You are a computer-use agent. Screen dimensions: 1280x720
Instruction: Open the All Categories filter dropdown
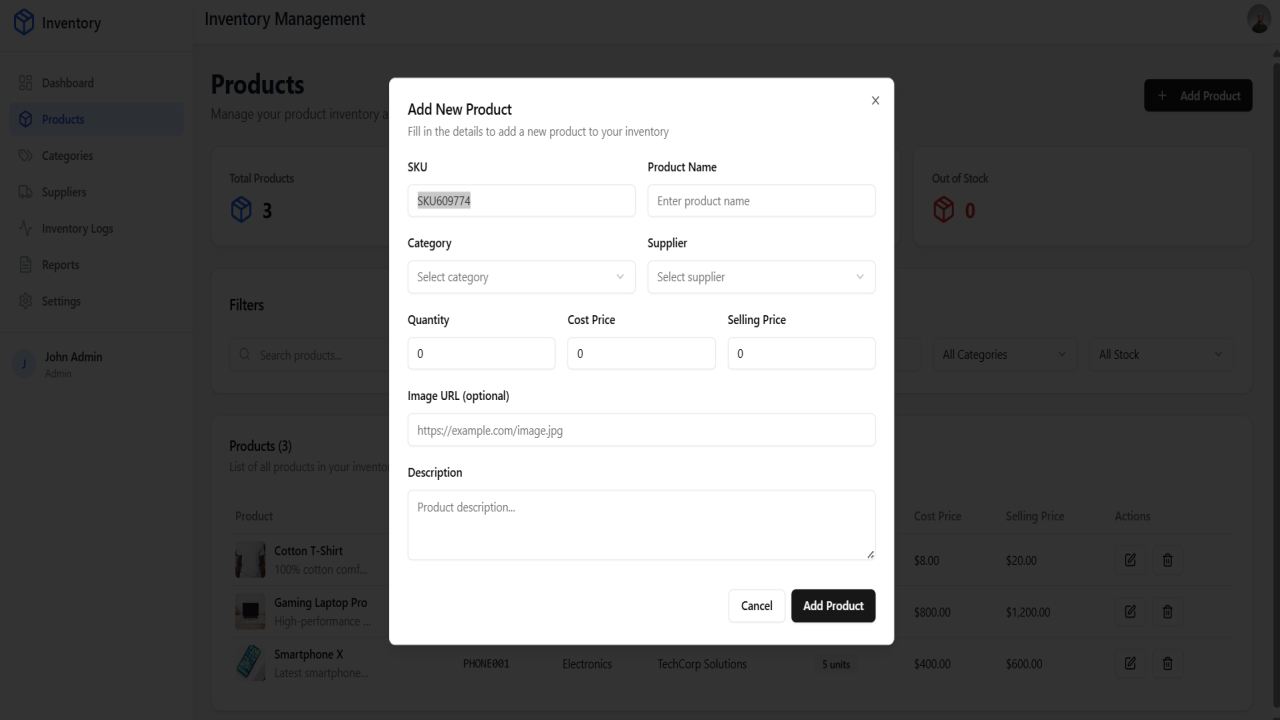(1004, 355)
